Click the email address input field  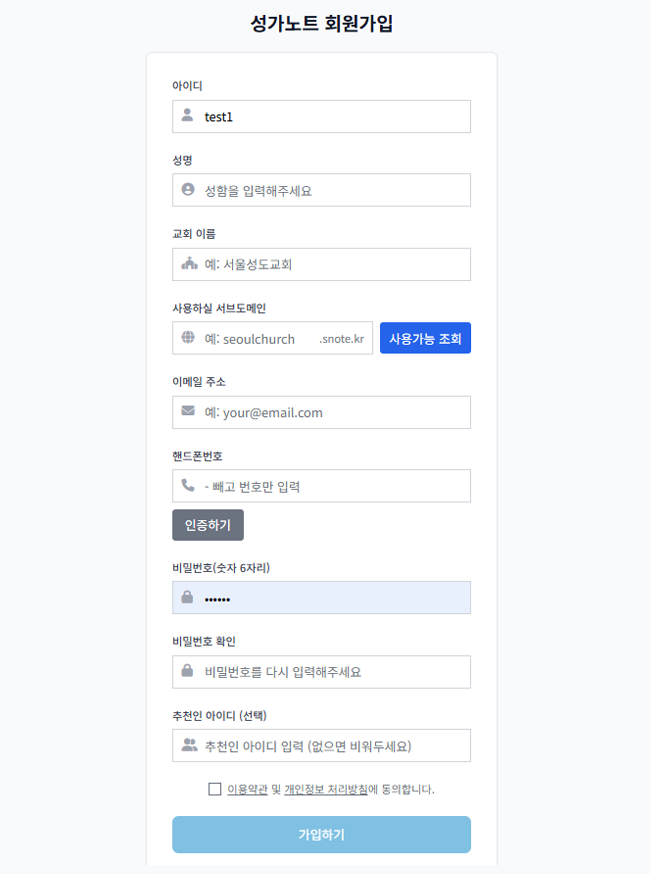point(320,412)
